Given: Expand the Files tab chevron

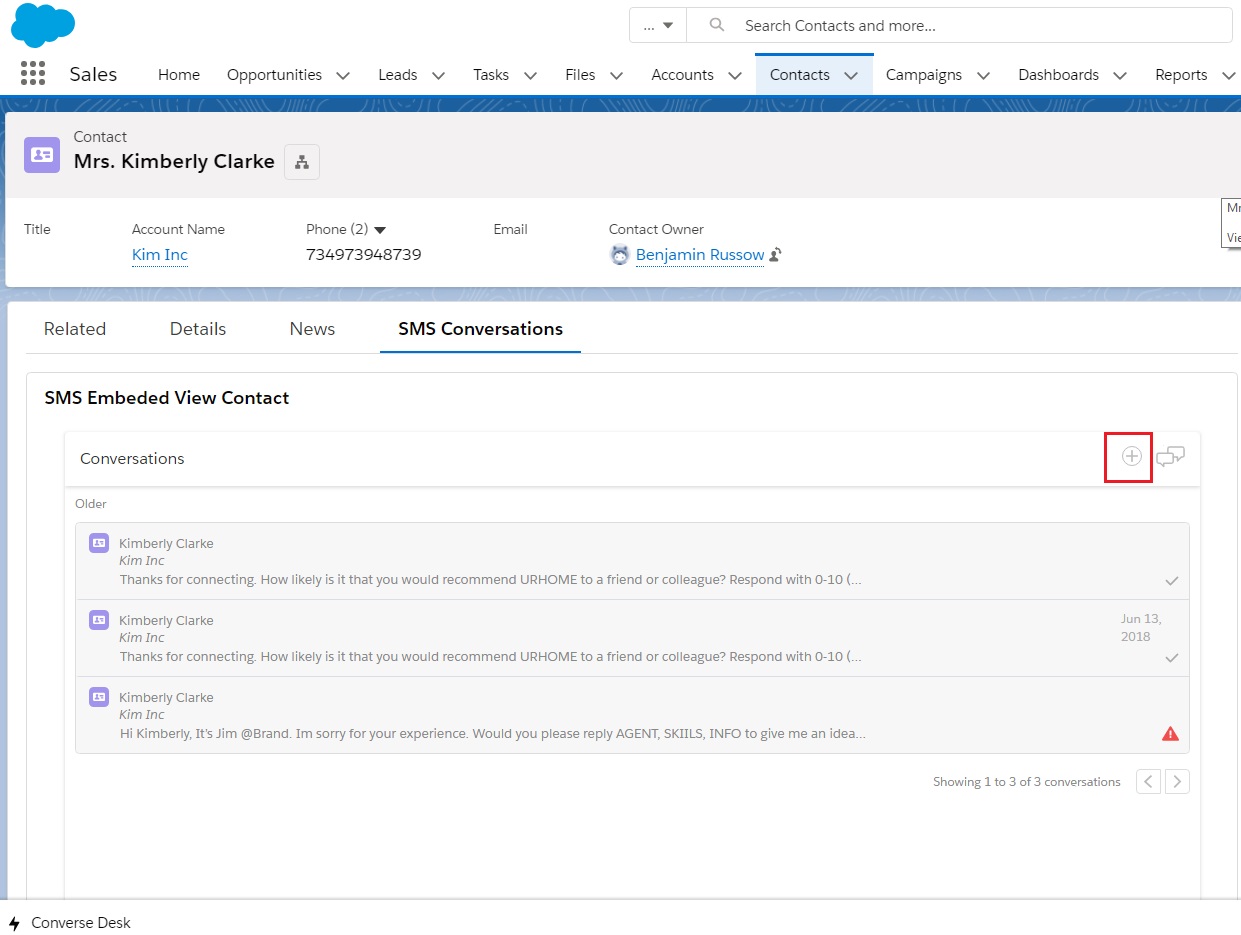Looking at the screenshot, I should pos(617,75).
